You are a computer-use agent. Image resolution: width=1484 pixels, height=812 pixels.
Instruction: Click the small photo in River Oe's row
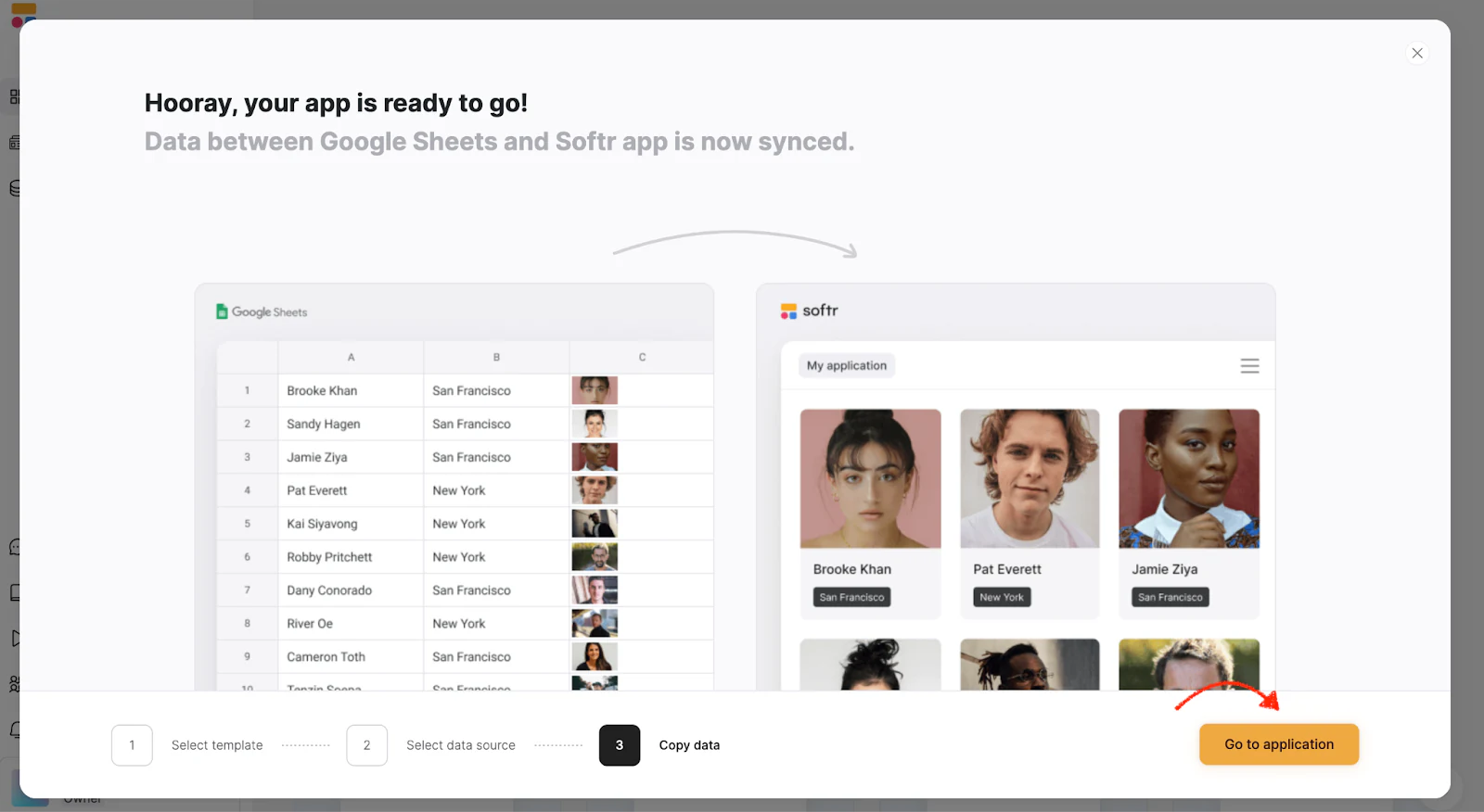tap(595, 624)
